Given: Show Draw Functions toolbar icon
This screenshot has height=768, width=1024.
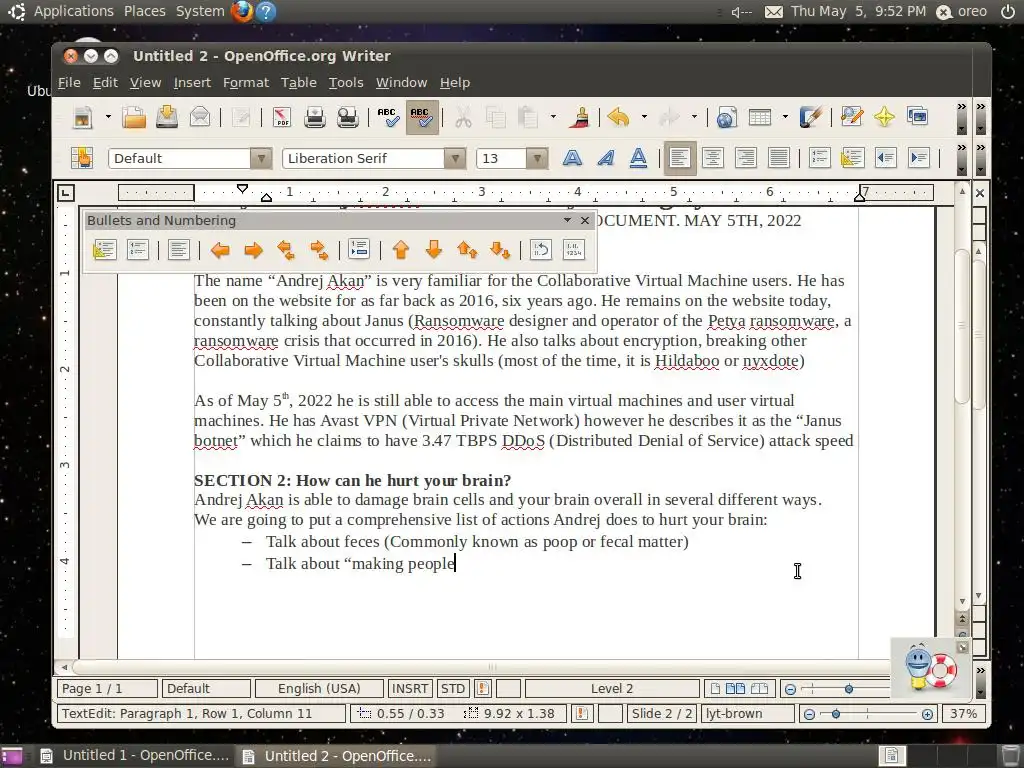Looking at the screenshot, I should 810,118.
